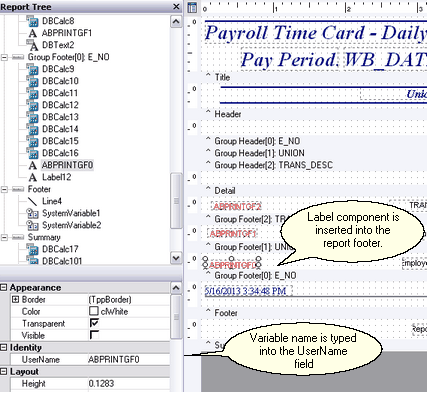The height and width of the screenshot is (395, 430).
Task: Click the Label12 label icon
Action: (33, 177)
